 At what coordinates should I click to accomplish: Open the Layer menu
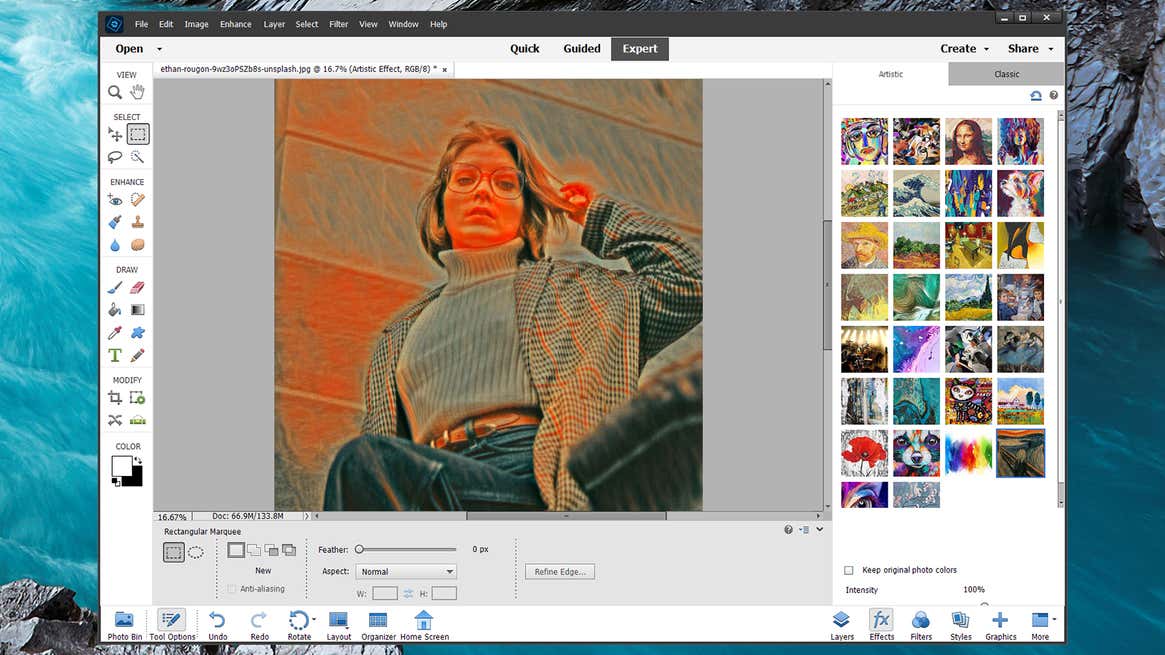tap(273, 25)
